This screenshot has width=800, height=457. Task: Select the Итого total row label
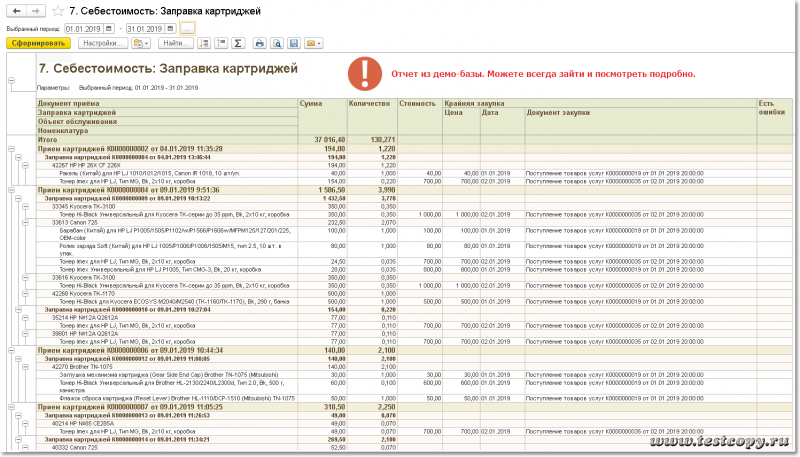coord(167,140)
